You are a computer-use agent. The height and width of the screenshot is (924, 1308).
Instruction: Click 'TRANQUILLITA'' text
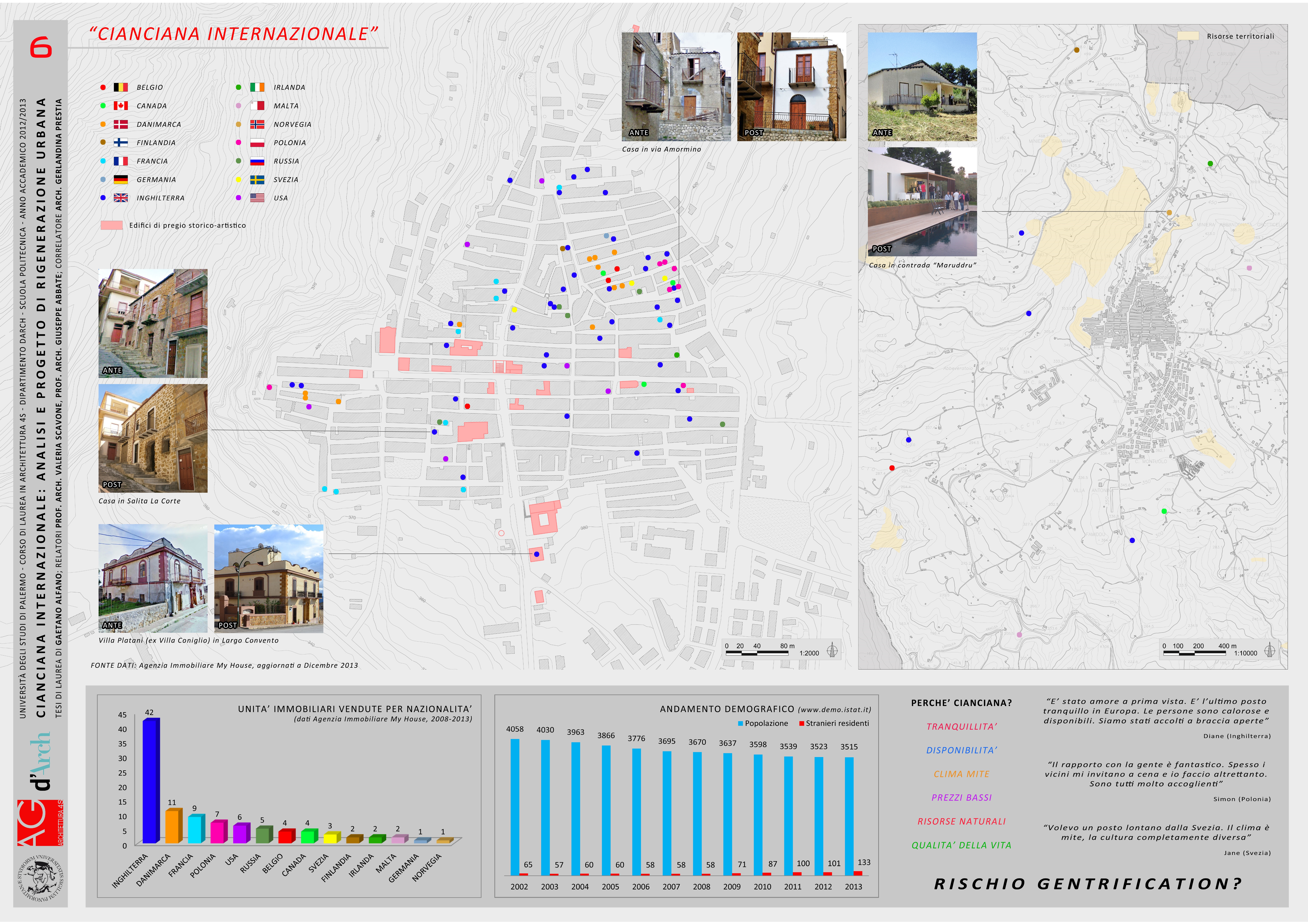(x=962, y=727)
